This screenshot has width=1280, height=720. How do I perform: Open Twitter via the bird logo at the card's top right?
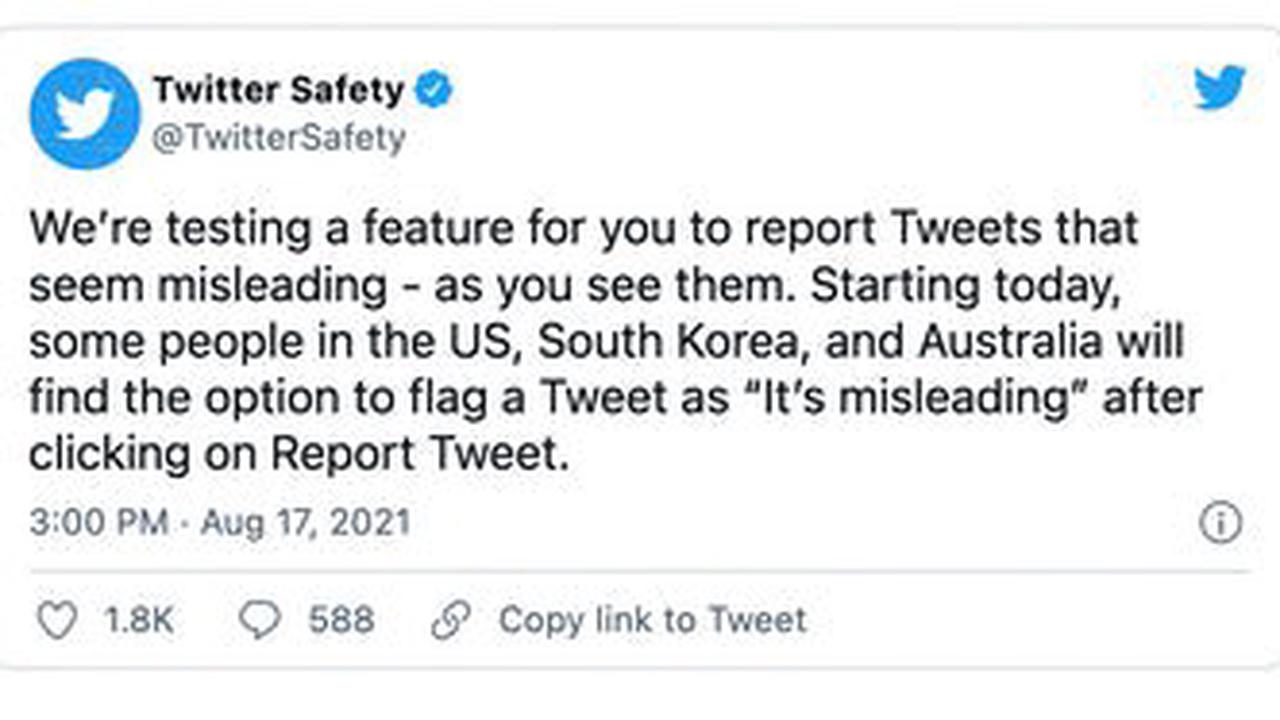1220,88
